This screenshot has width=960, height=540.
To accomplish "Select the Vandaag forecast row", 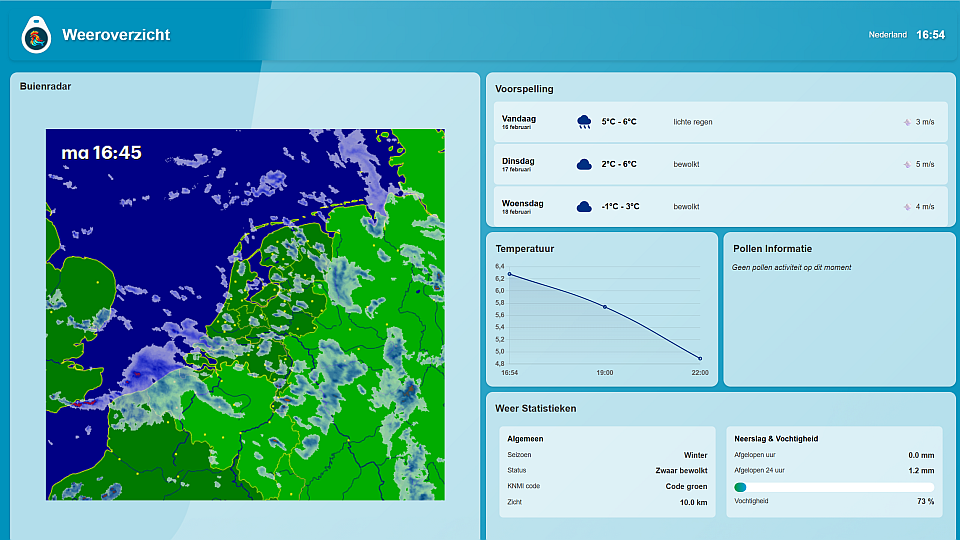I will [x=719, y=122].
